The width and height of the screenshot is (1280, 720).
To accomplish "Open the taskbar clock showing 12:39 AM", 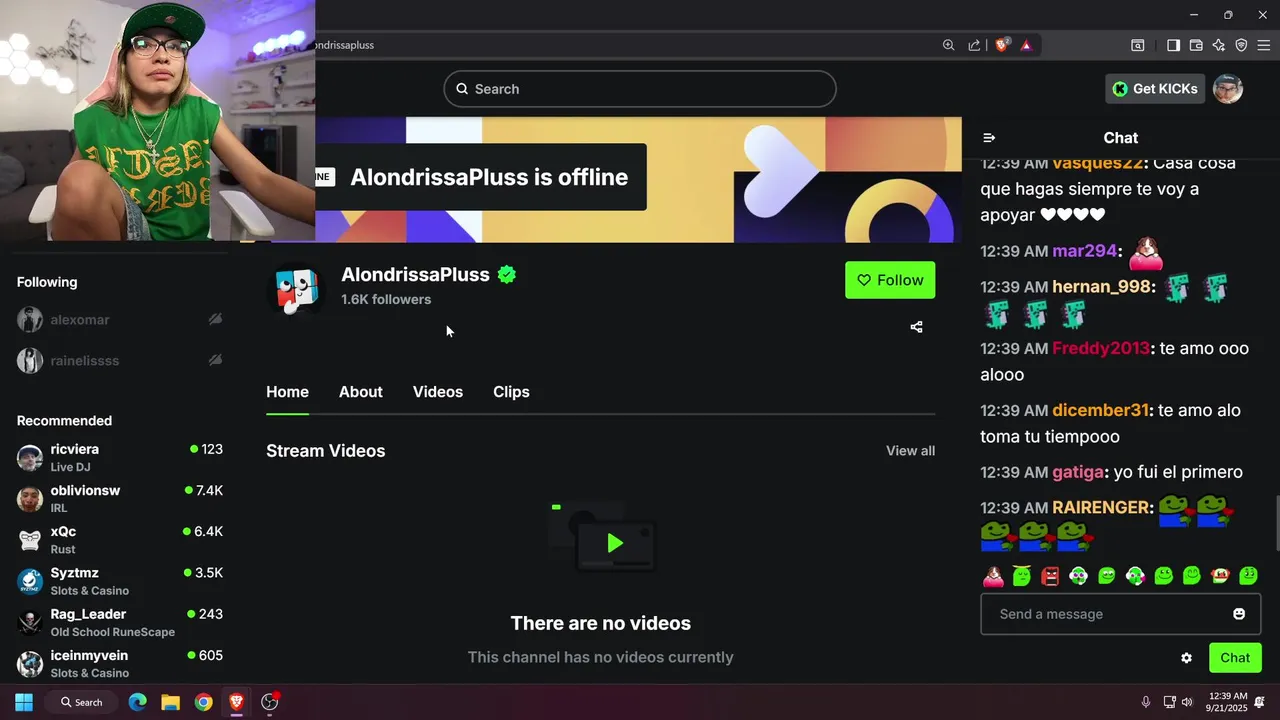I will click(x=1227, y=702).
